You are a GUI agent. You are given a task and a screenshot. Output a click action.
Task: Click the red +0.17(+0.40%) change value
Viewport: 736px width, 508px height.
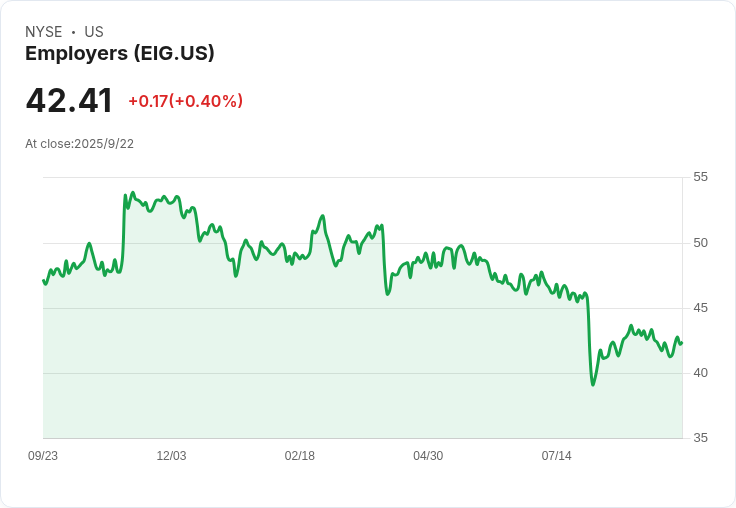pyautogui.click(x=185, y=101)
